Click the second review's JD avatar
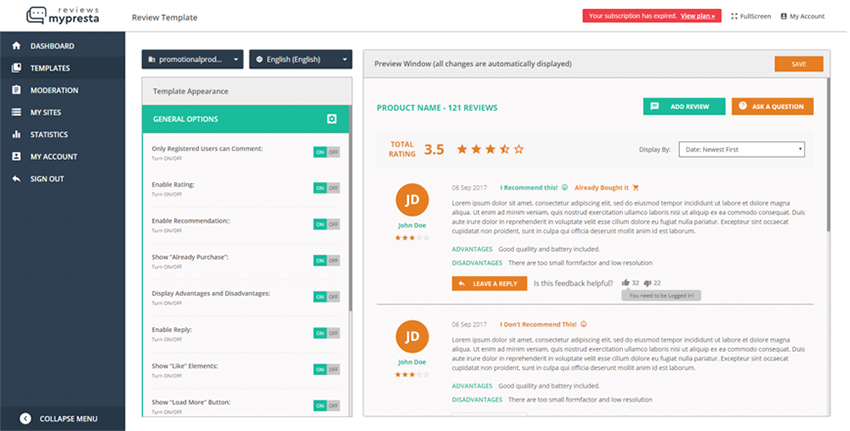The height and width of the screenshot is (431, 850). click(412, 336)
